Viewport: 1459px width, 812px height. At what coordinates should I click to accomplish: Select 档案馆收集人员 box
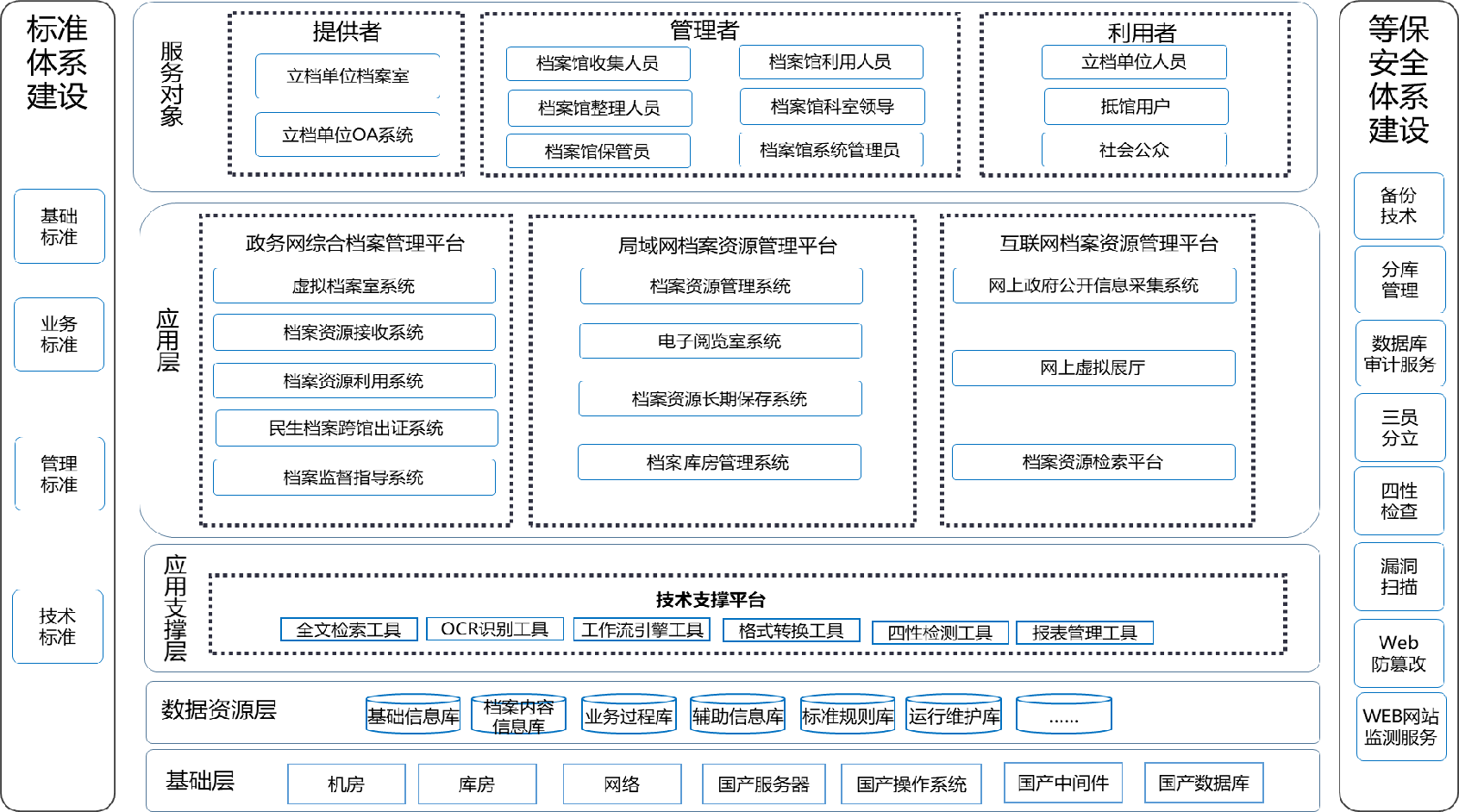pyautogui.click(x=598, y=64)
